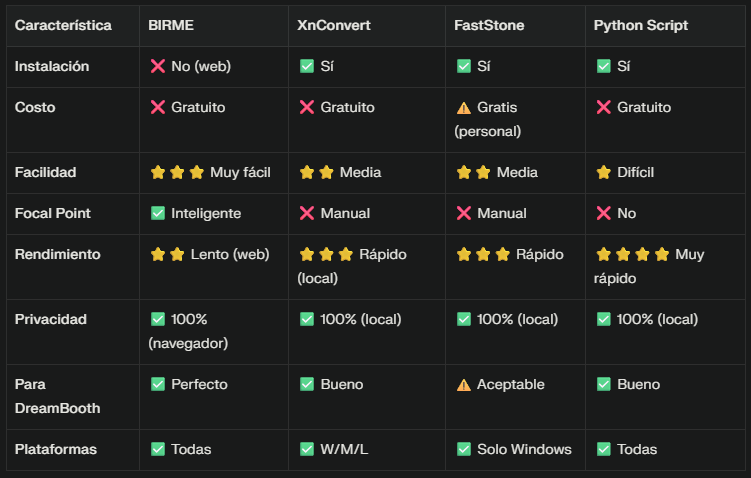Viewport: 751px width, 478px height.
Task: Click the "Privacidad" row label
Action: click(x=50, y=319)
